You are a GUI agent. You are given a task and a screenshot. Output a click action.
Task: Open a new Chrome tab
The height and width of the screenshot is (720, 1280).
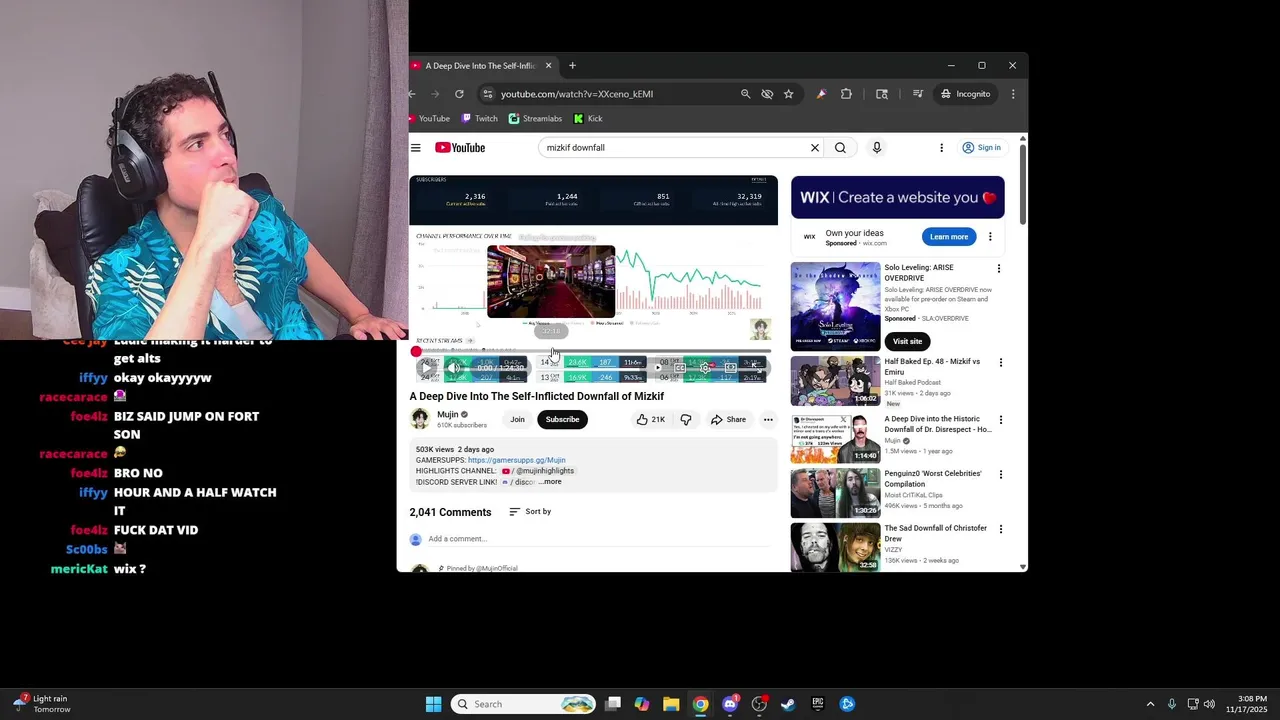[x=572, y=66]
